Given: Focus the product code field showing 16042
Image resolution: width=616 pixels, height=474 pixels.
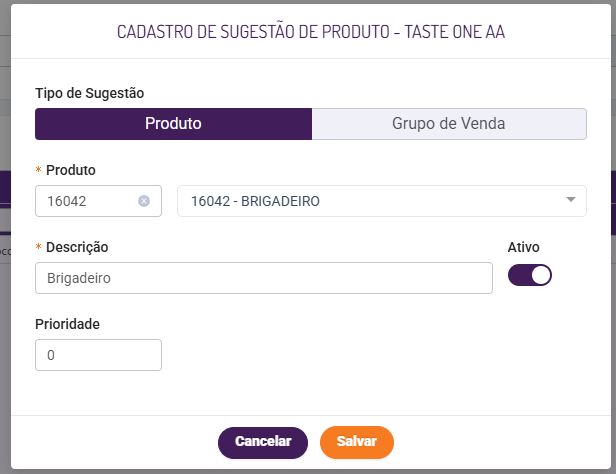Looking at the screenshot, I should tap(88, 201).
